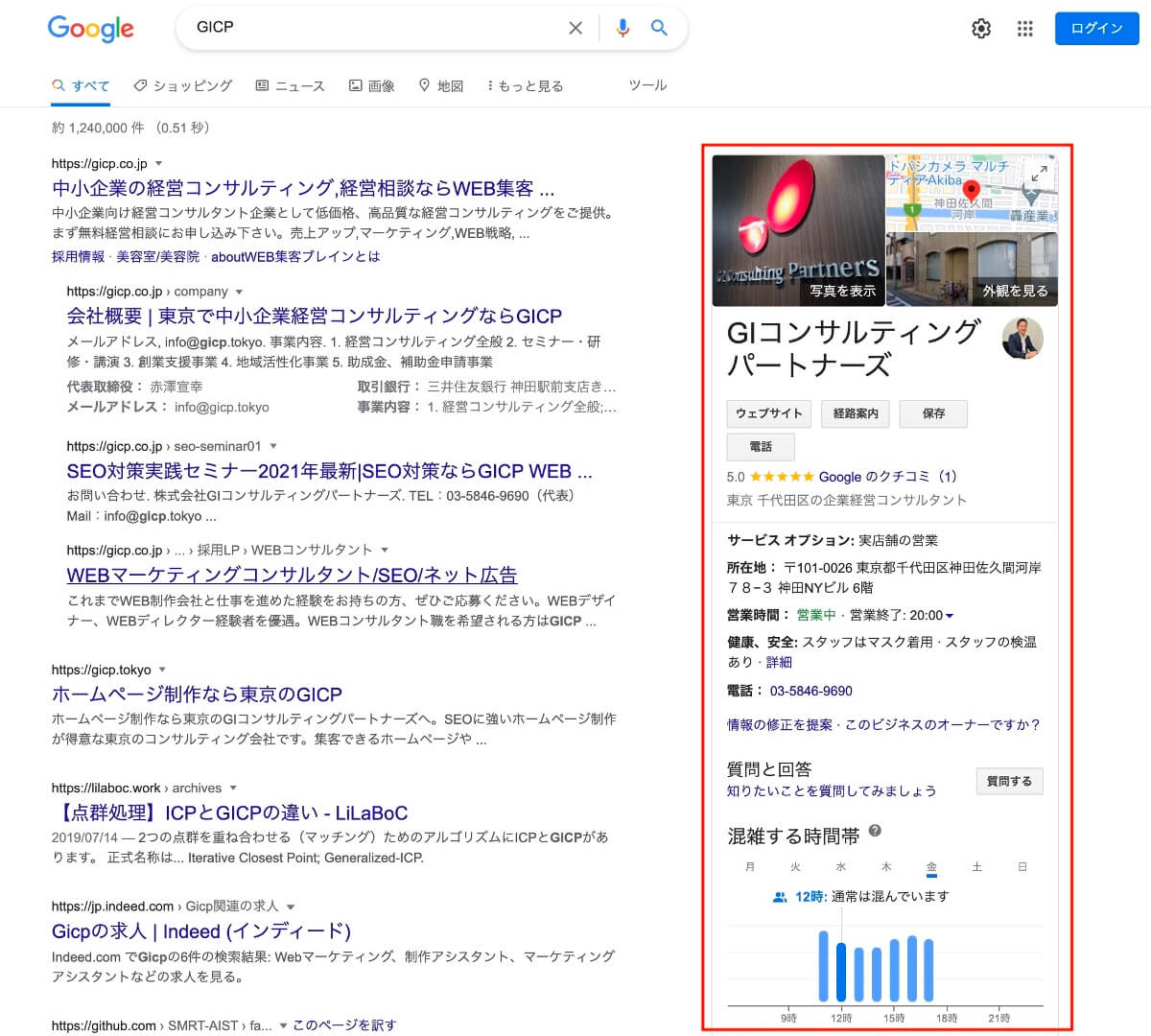Viewport: 1151px width, 1036px height.
Task: Click the highlighted 12時 bar in the chart
Action: pos(841,973)
